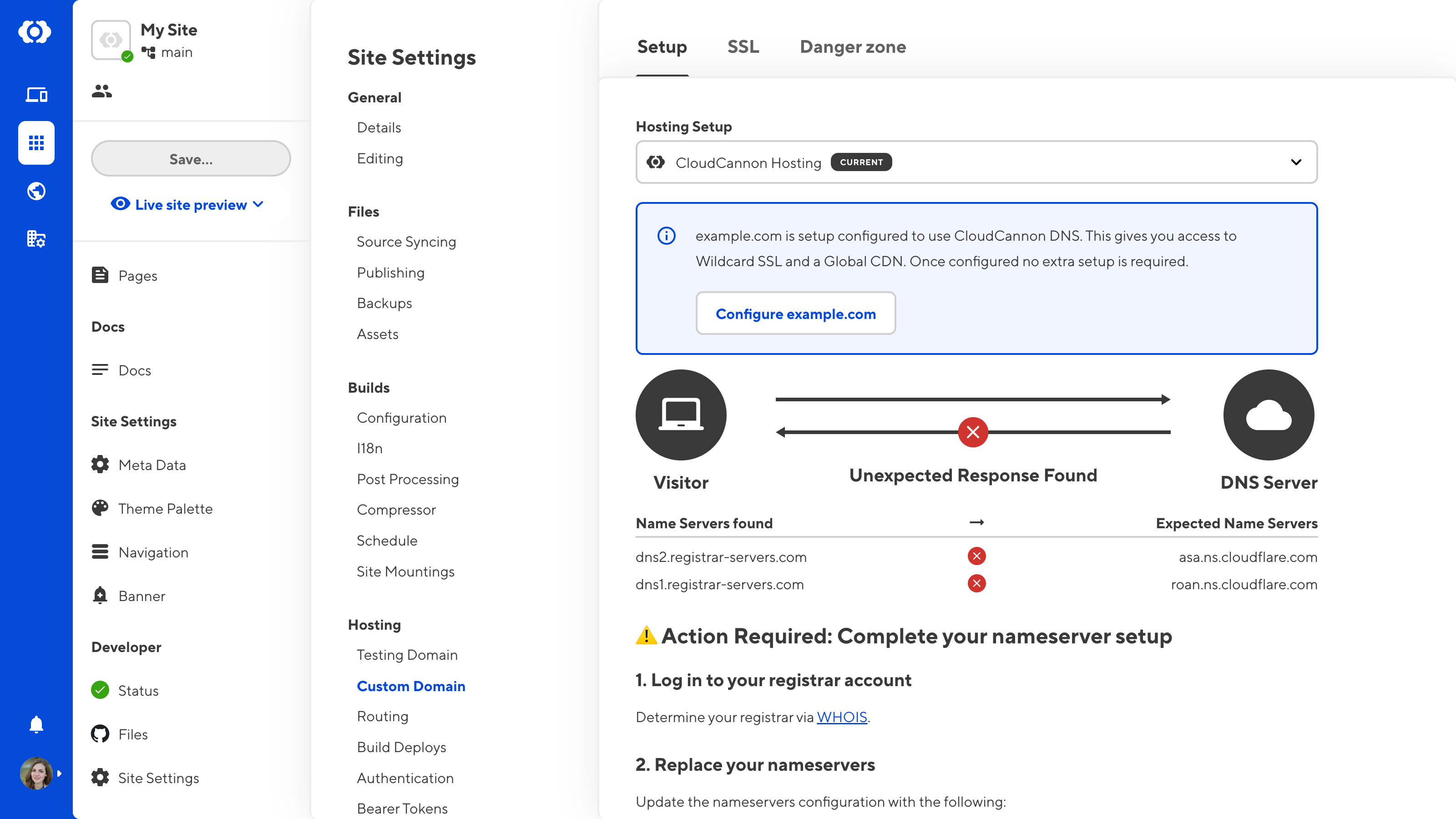
Task: Open Backups settings
Action: 384,303
